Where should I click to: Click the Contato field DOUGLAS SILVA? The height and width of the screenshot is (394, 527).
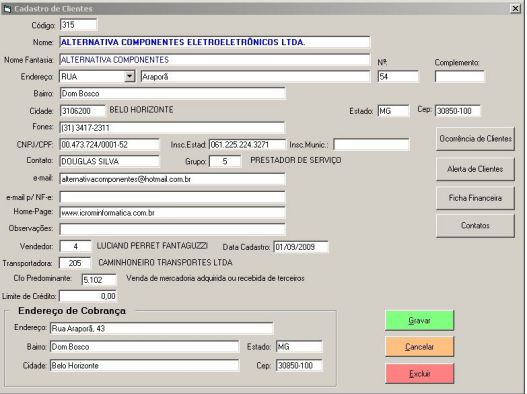point(109,161)
